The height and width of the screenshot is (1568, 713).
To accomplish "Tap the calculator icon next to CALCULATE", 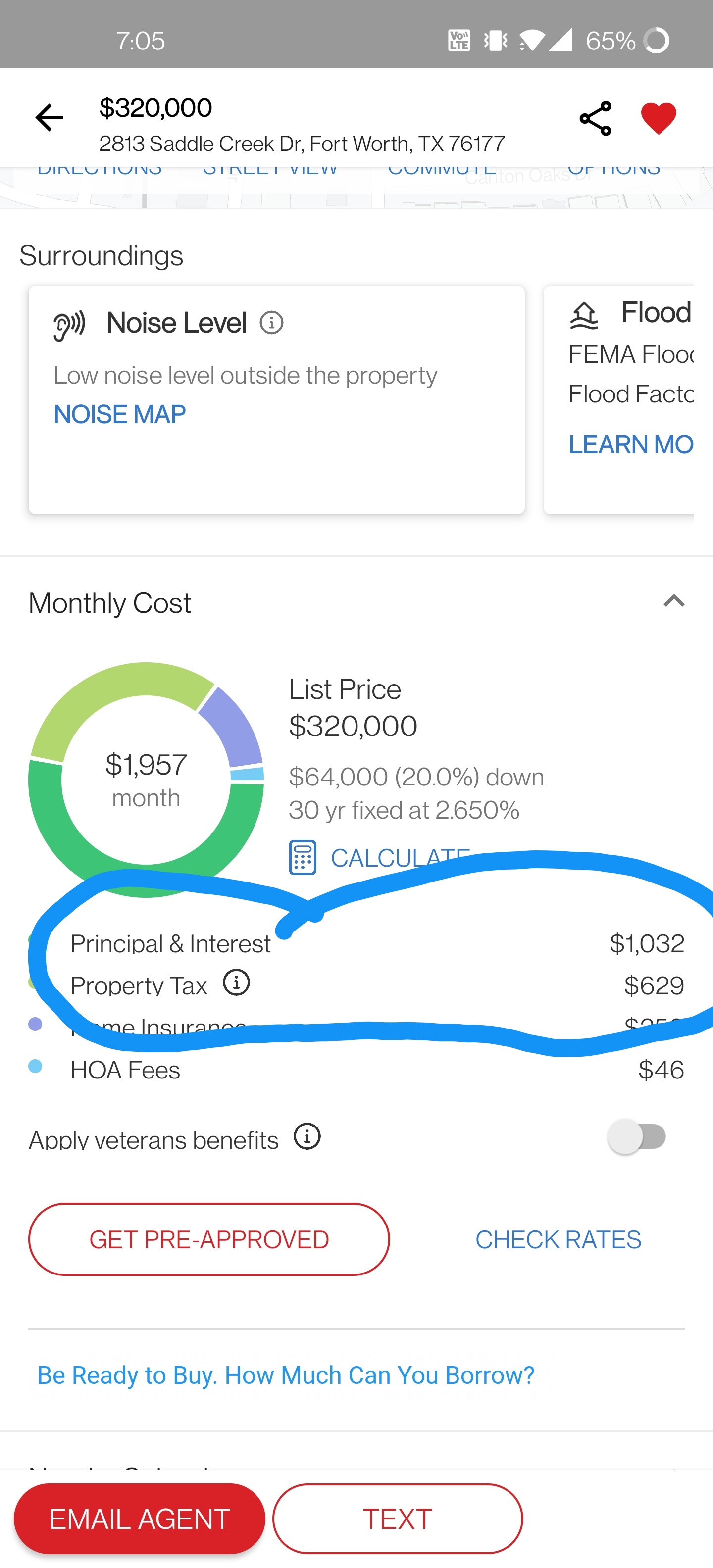I will [303, 857].
